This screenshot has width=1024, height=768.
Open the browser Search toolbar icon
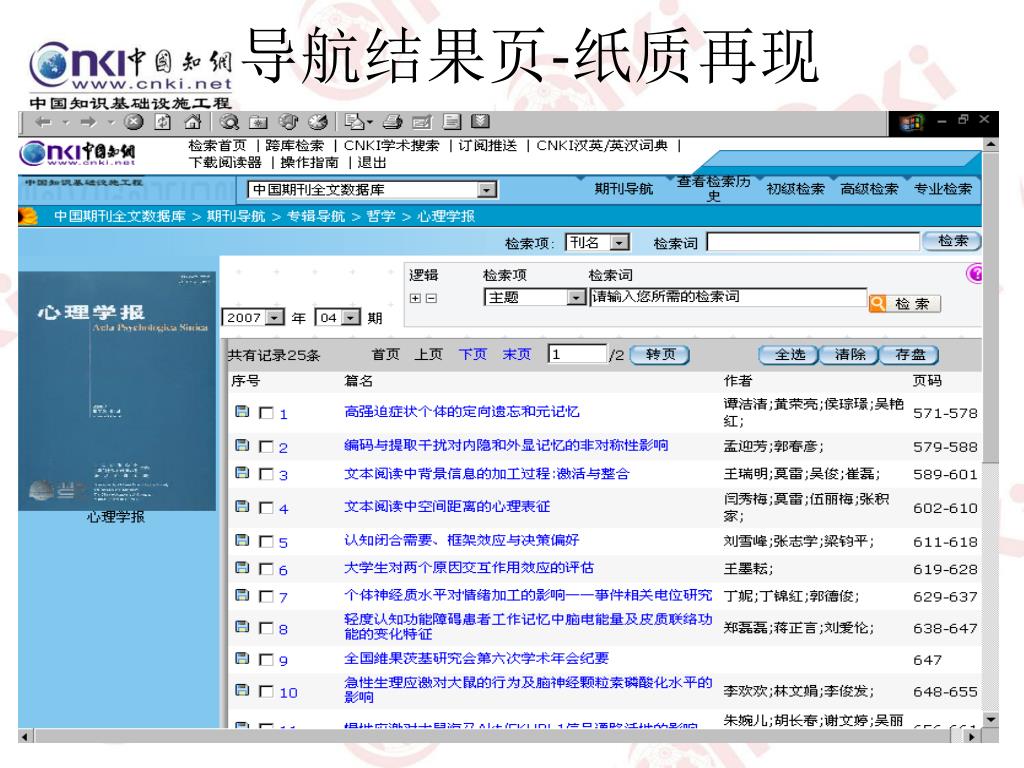(229, 122)
